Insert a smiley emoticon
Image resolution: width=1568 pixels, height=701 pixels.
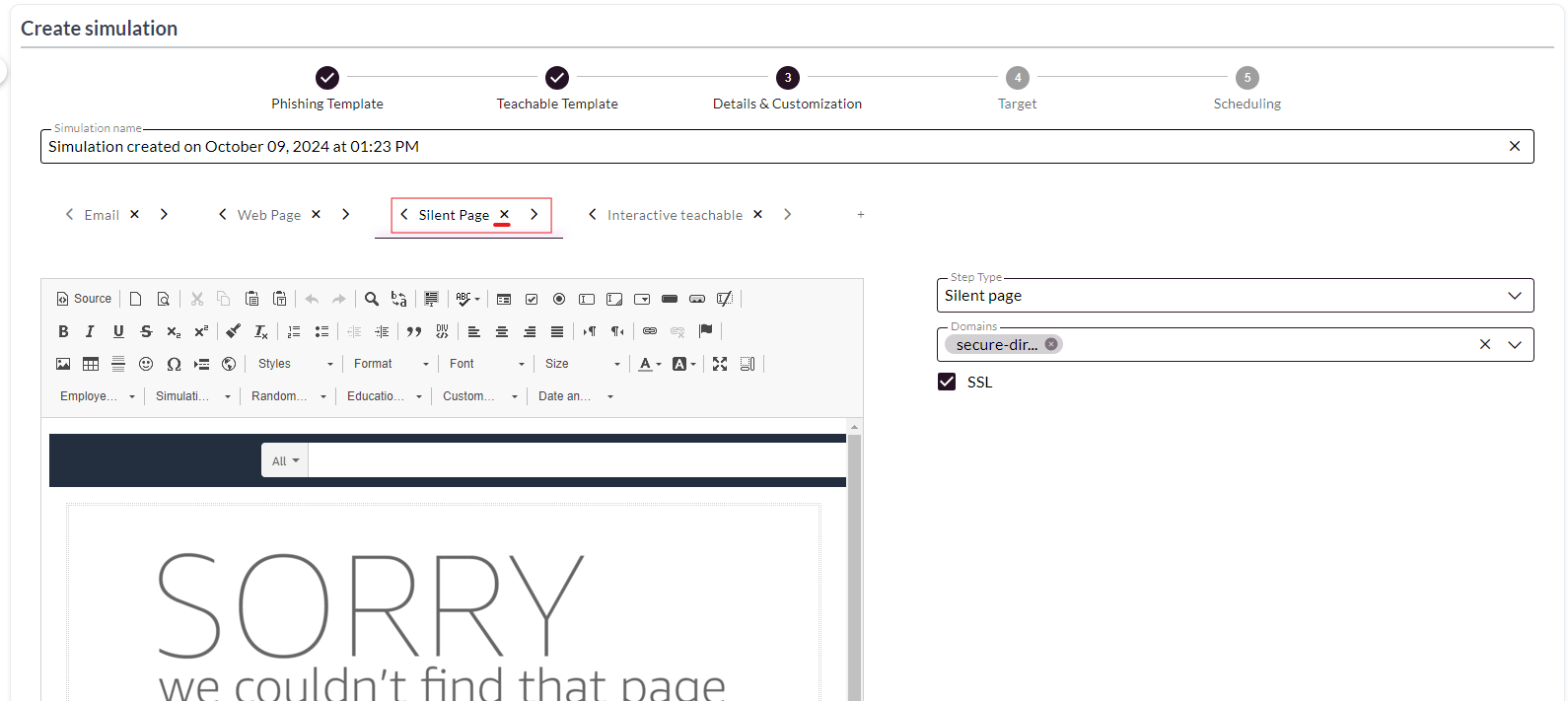pyautogui.click(x=146, y=364)
